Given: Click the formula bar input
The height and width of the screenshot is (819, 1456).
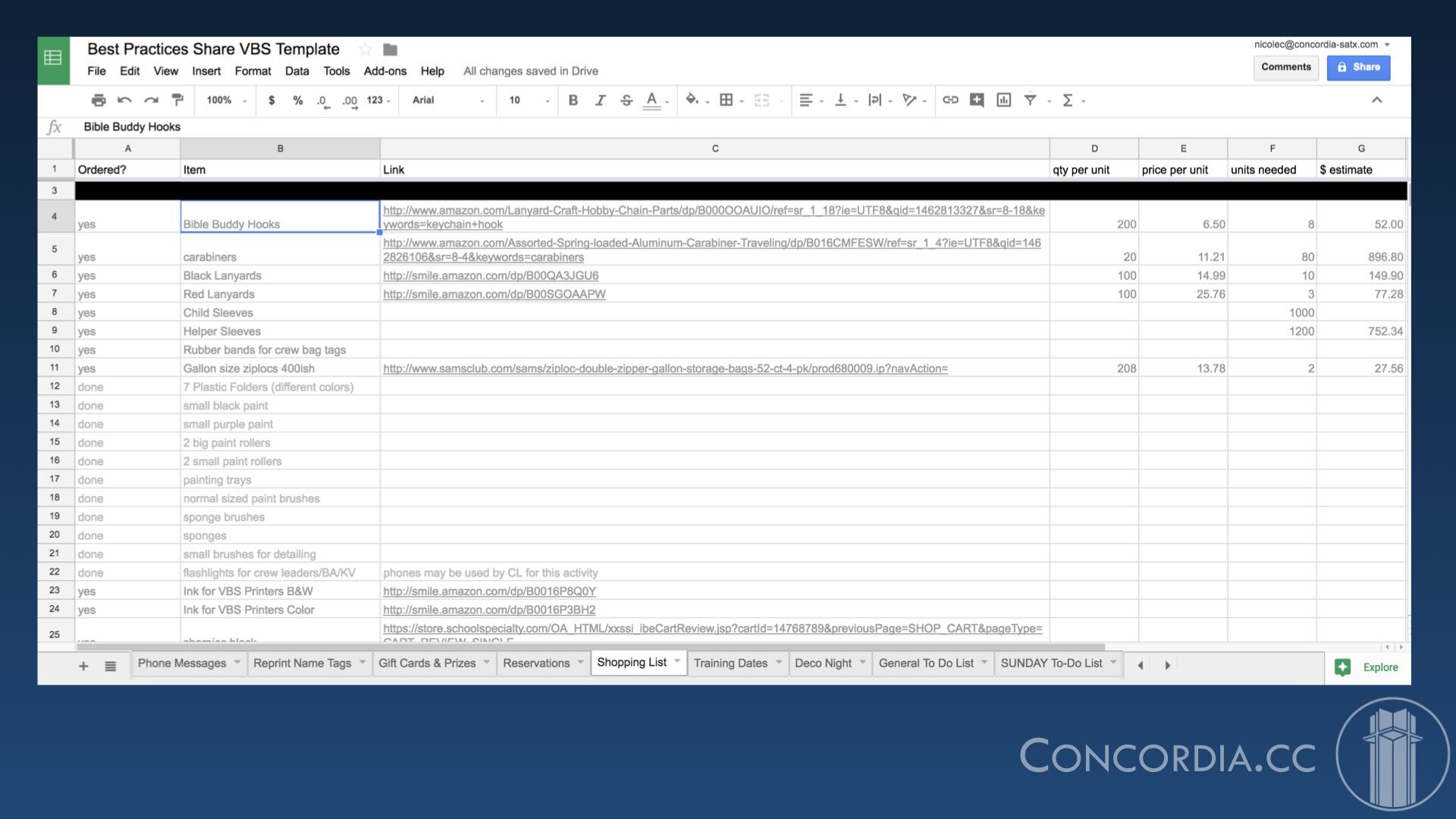Looking at the screenshot, I should (x=743, y=127).
